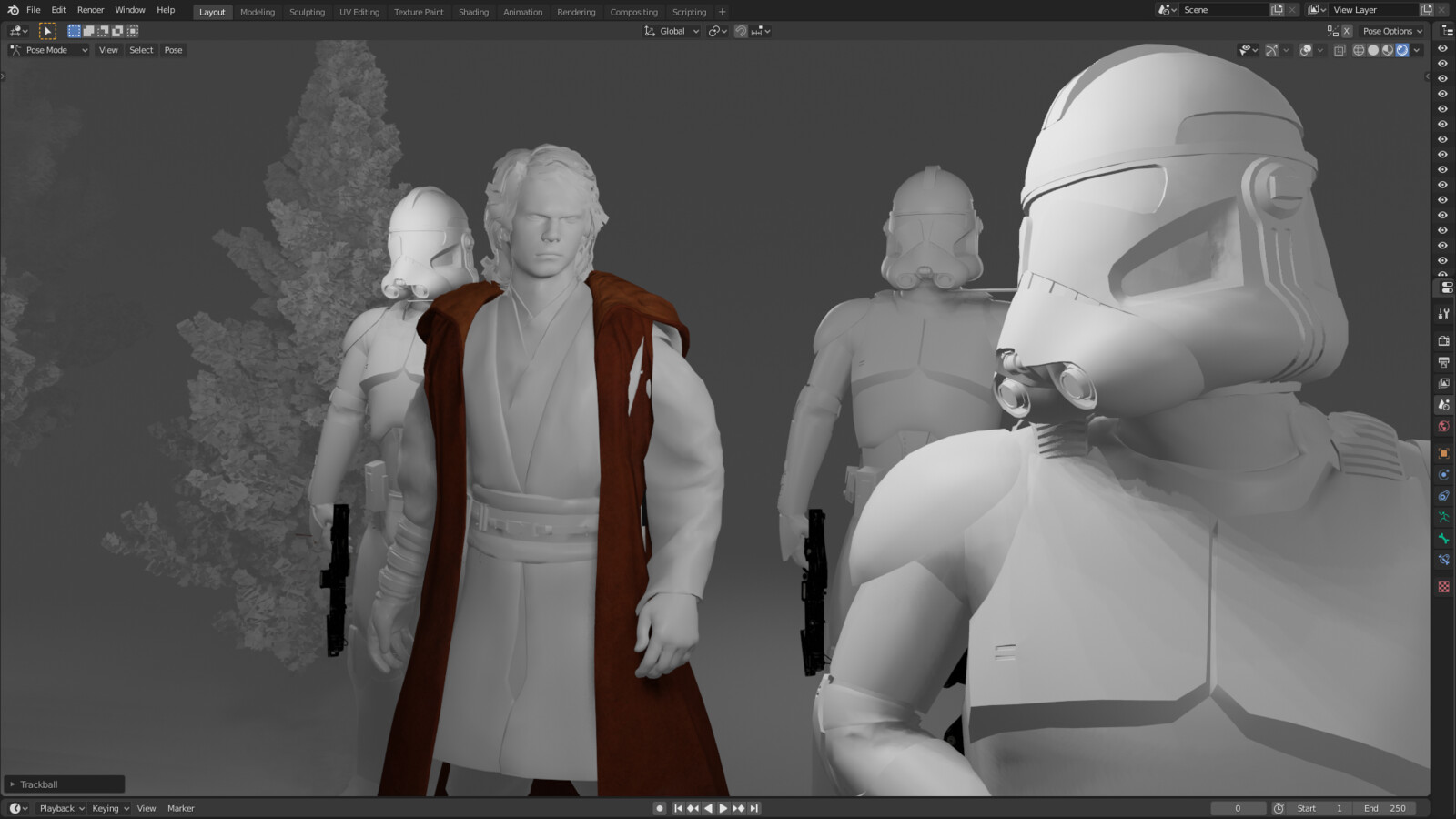Click the play animation button
Viewport: 1456px width, 819px height.
pyautogui.click(x=723, y=808)
